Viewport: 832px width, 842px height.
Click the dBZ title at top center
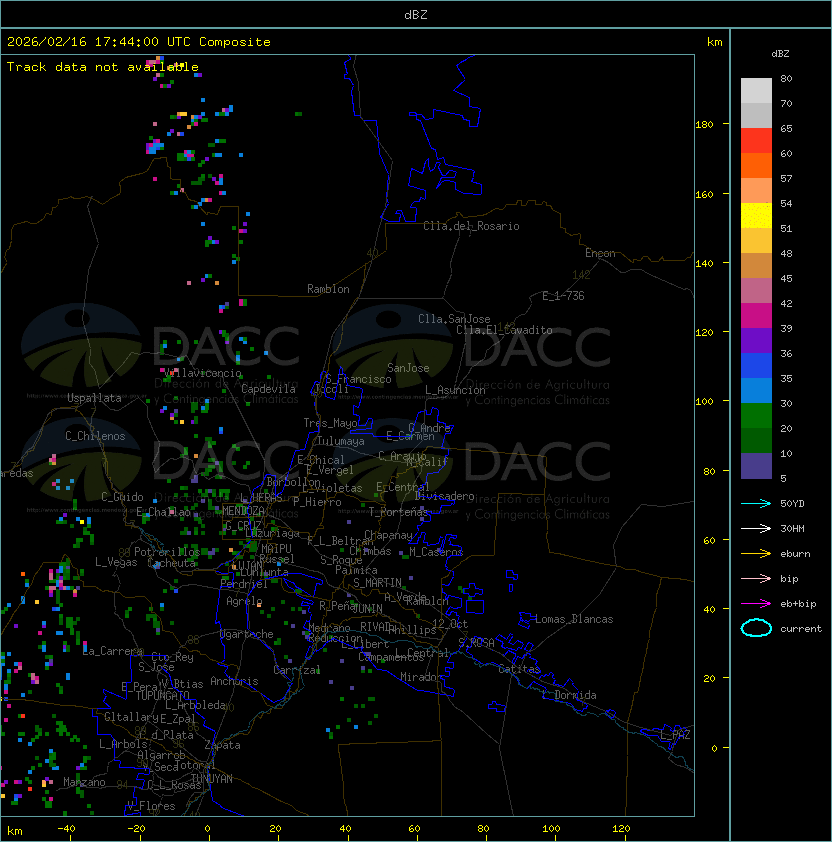[415, 15]
